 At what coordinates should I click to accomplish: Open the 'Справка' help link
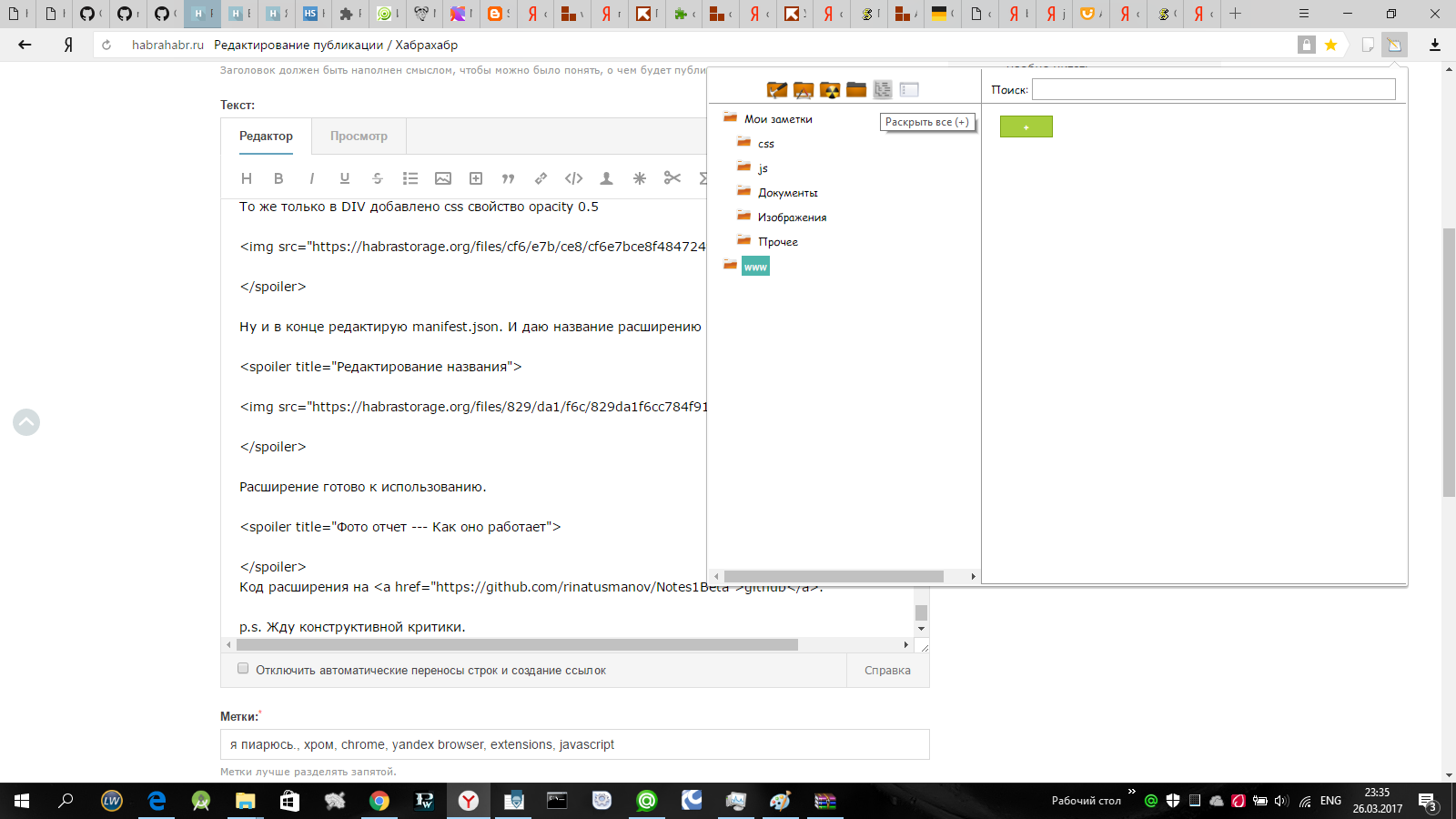pos(887,670)
